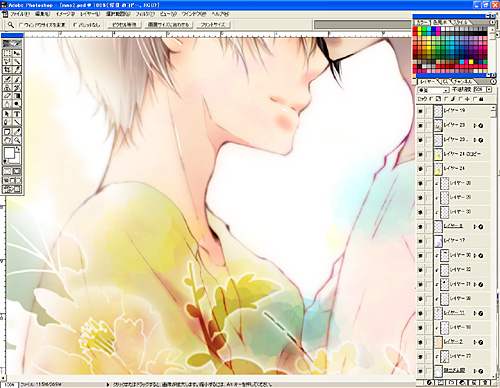Expand effects of layer レイヤー 2
The image size is (500, 388).
pos(475,342)
